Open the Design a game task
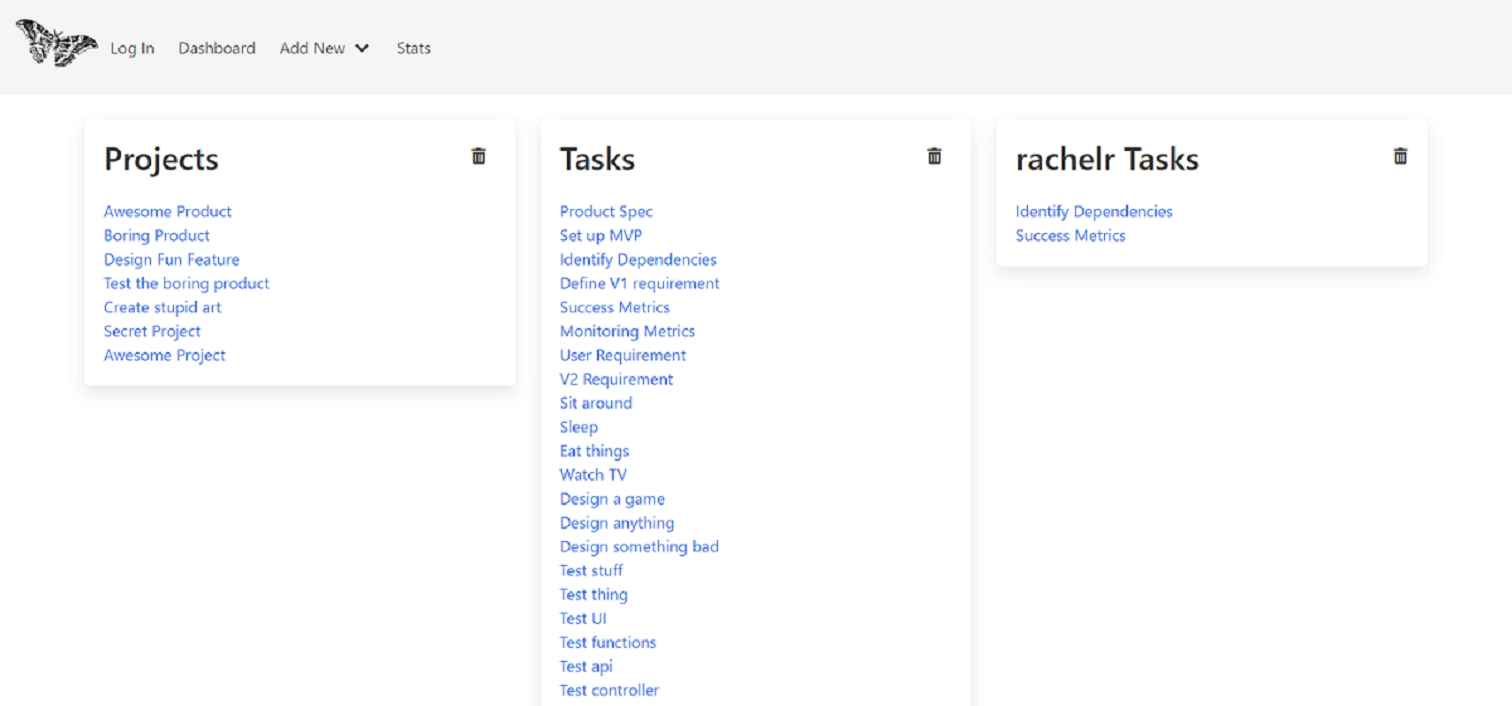Screen dimensions: 1512x706 612,498
